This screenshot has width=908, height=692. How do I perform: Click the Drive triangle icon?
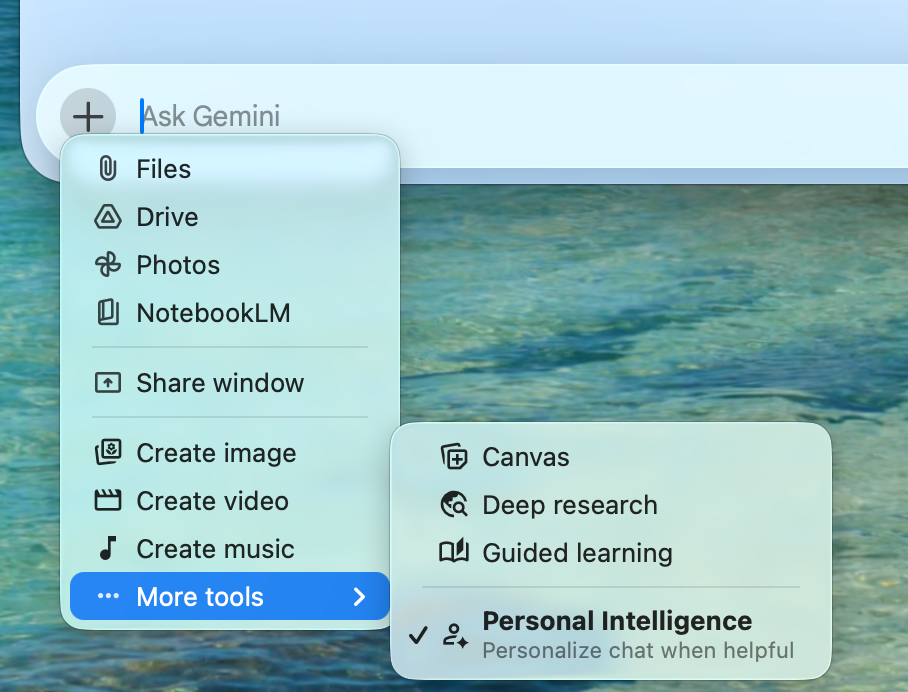(x=107, y=217)
